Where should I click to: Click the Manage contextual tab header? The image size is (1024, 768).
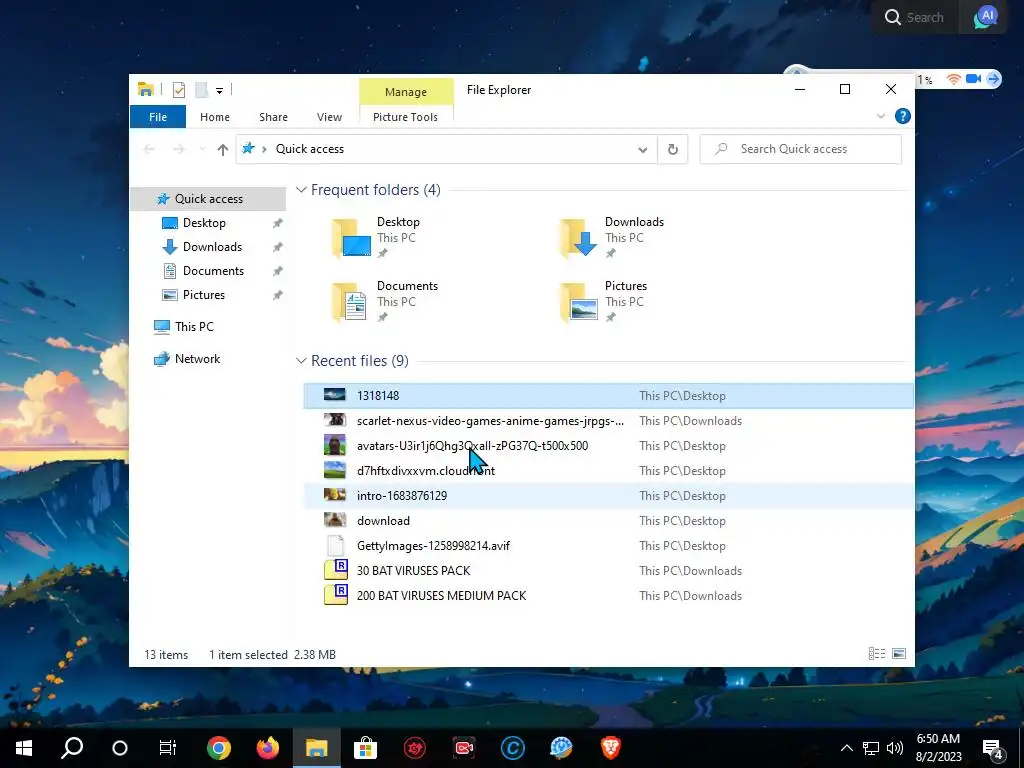click(406, 91)
